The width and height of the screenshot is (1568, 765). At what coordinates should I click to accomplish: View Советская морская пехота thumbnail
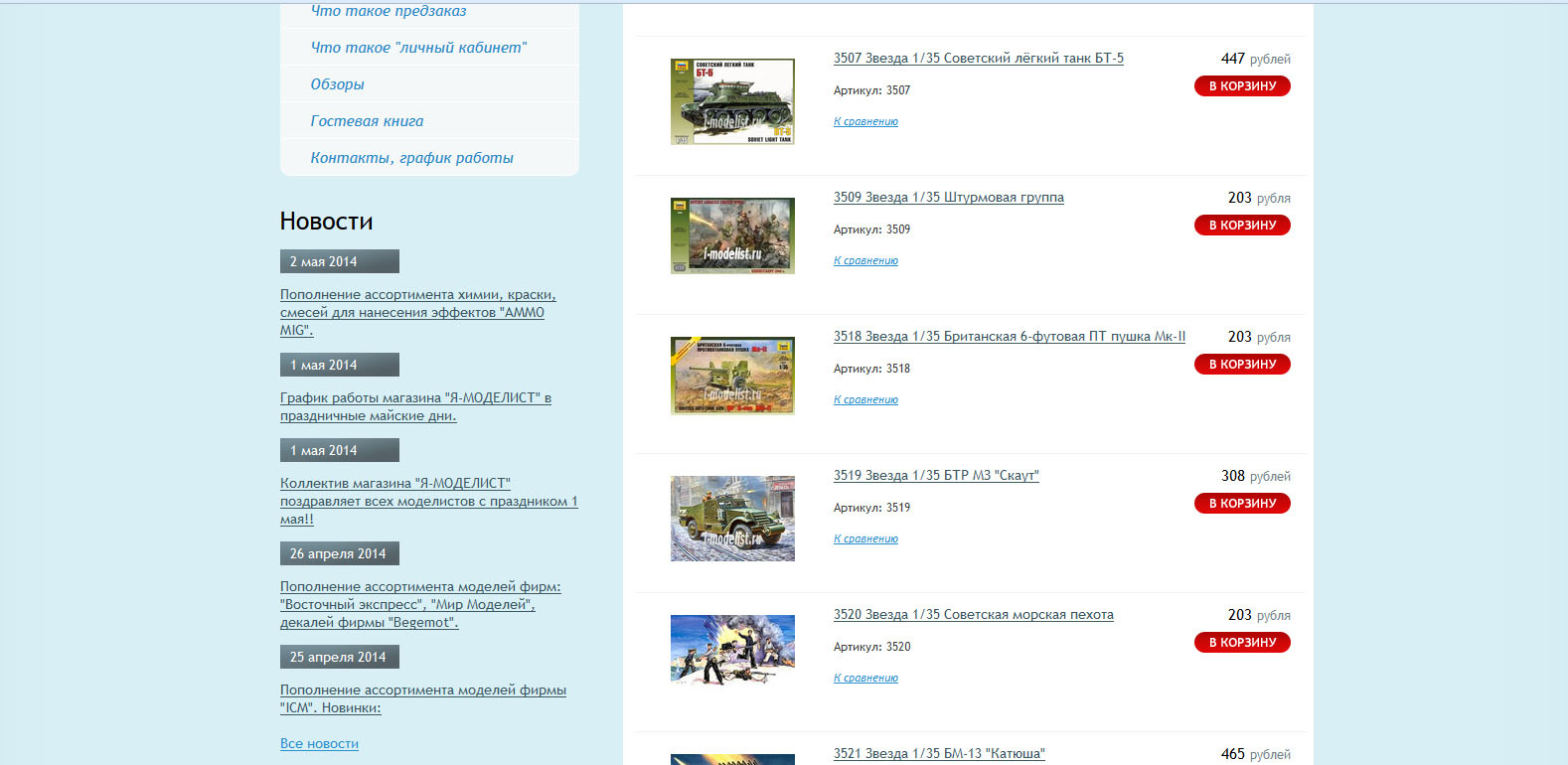[x=732, y=650]
